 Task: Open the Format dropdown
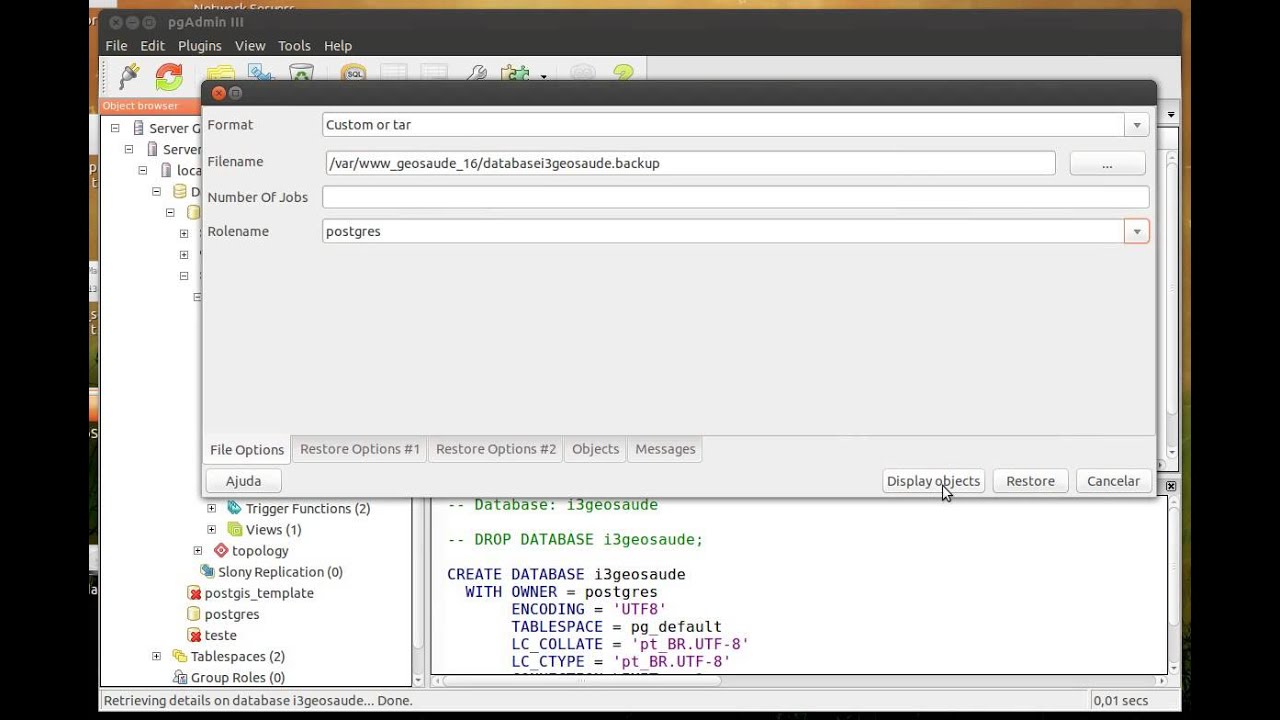(1137, 125)
